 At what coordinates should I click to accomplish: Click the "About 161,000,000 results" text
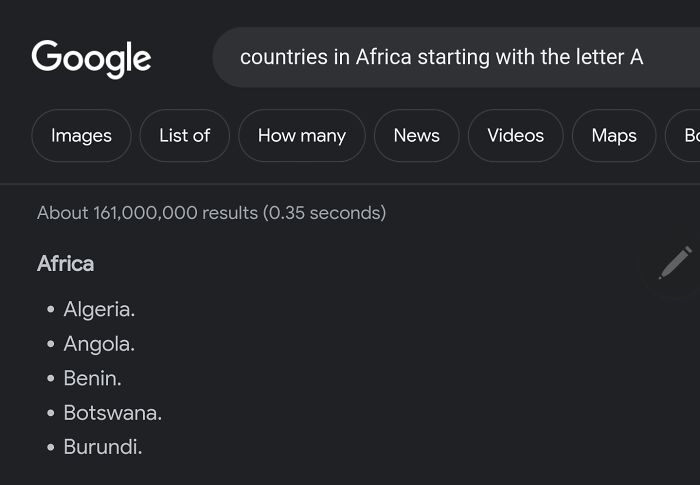[147, 213]
